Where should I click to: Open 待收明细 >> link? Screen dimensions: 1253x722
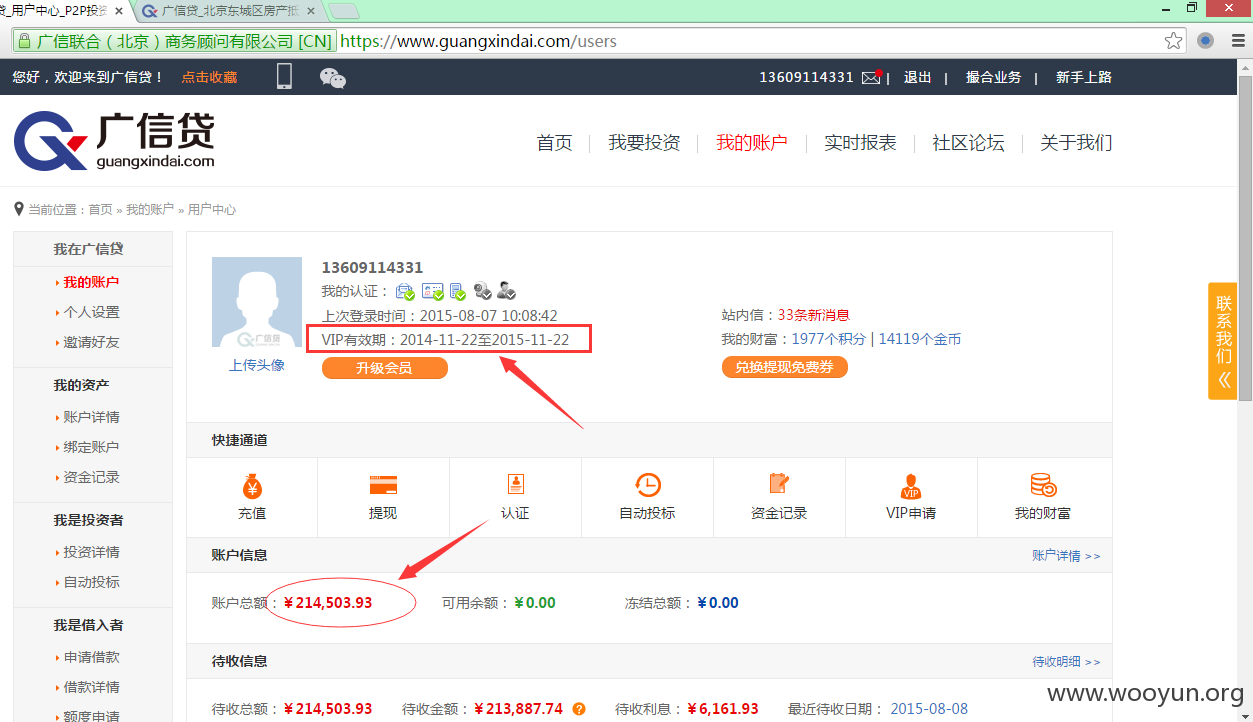tap(1066, 662)
